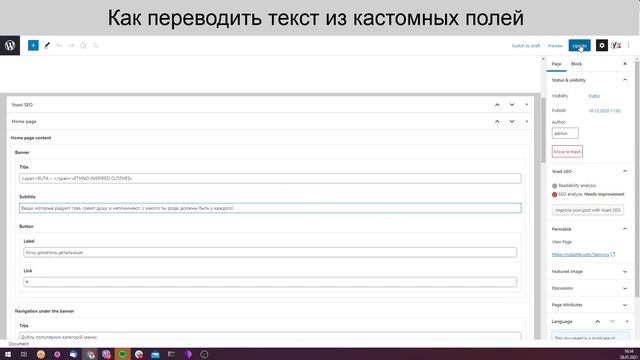
Task: Open the block list view icon
Action: point(95,45)
